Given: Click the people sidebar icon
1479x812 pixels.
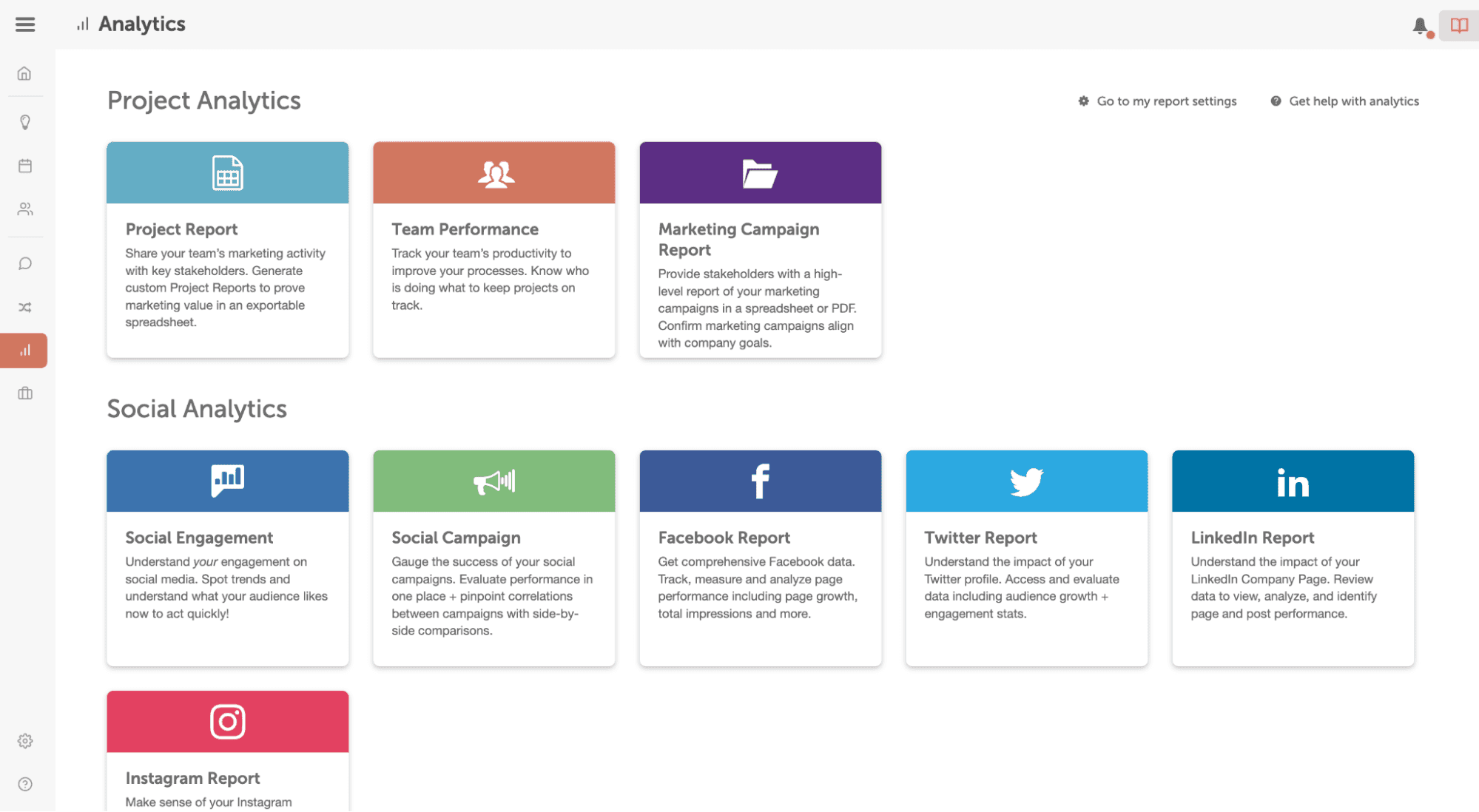Looking at the screenshot, I should click(x=25, y=208).
